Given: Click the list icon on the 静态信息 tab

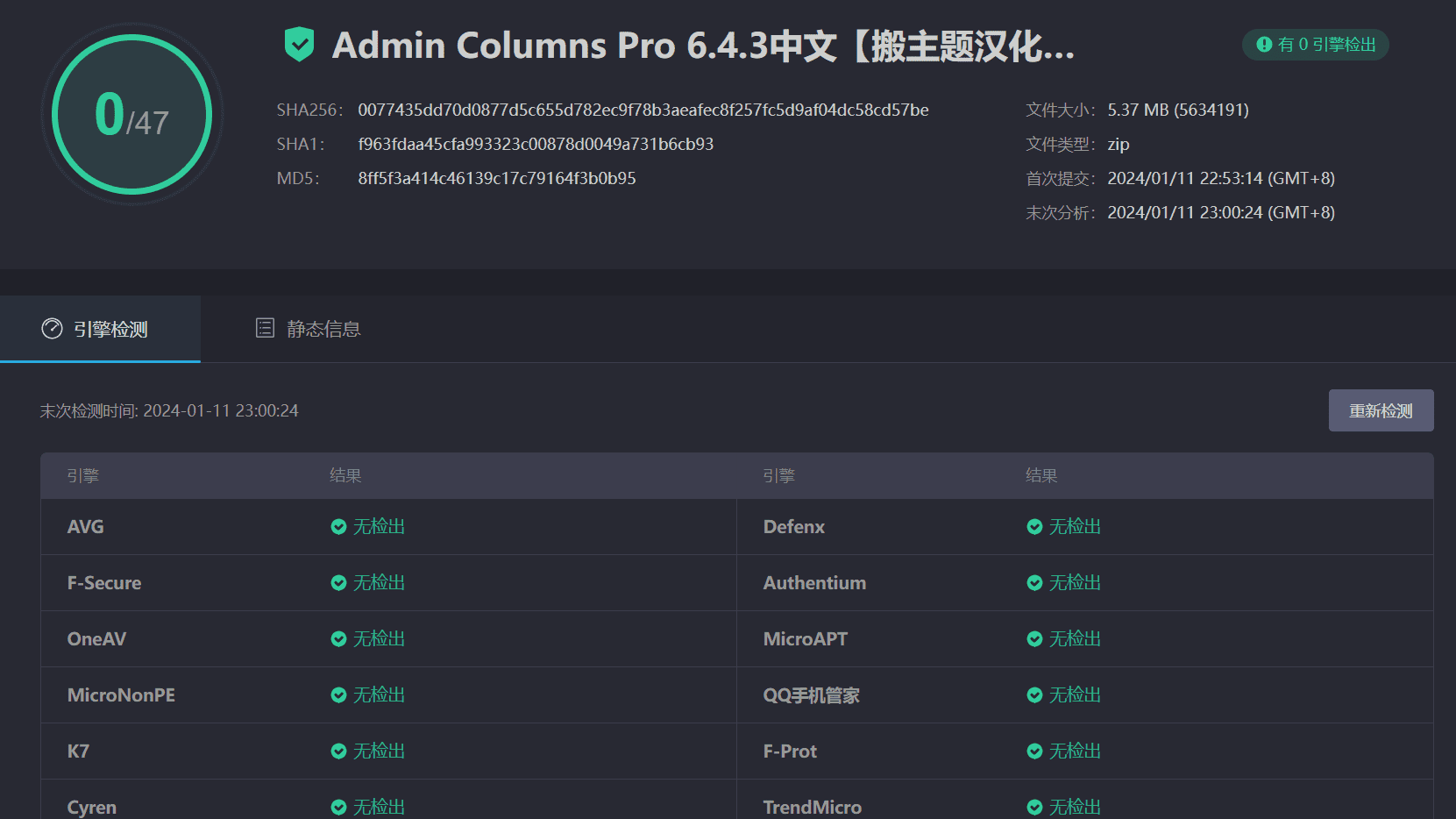Looking at the screenshot, I should [x=265, y=328].
